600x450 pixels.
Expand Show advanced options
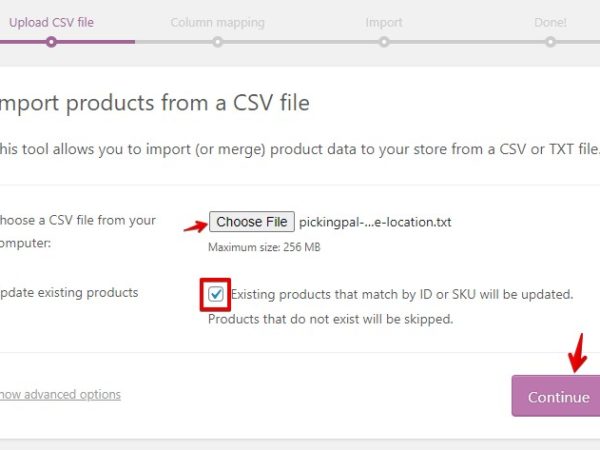(x=59, y=394)
